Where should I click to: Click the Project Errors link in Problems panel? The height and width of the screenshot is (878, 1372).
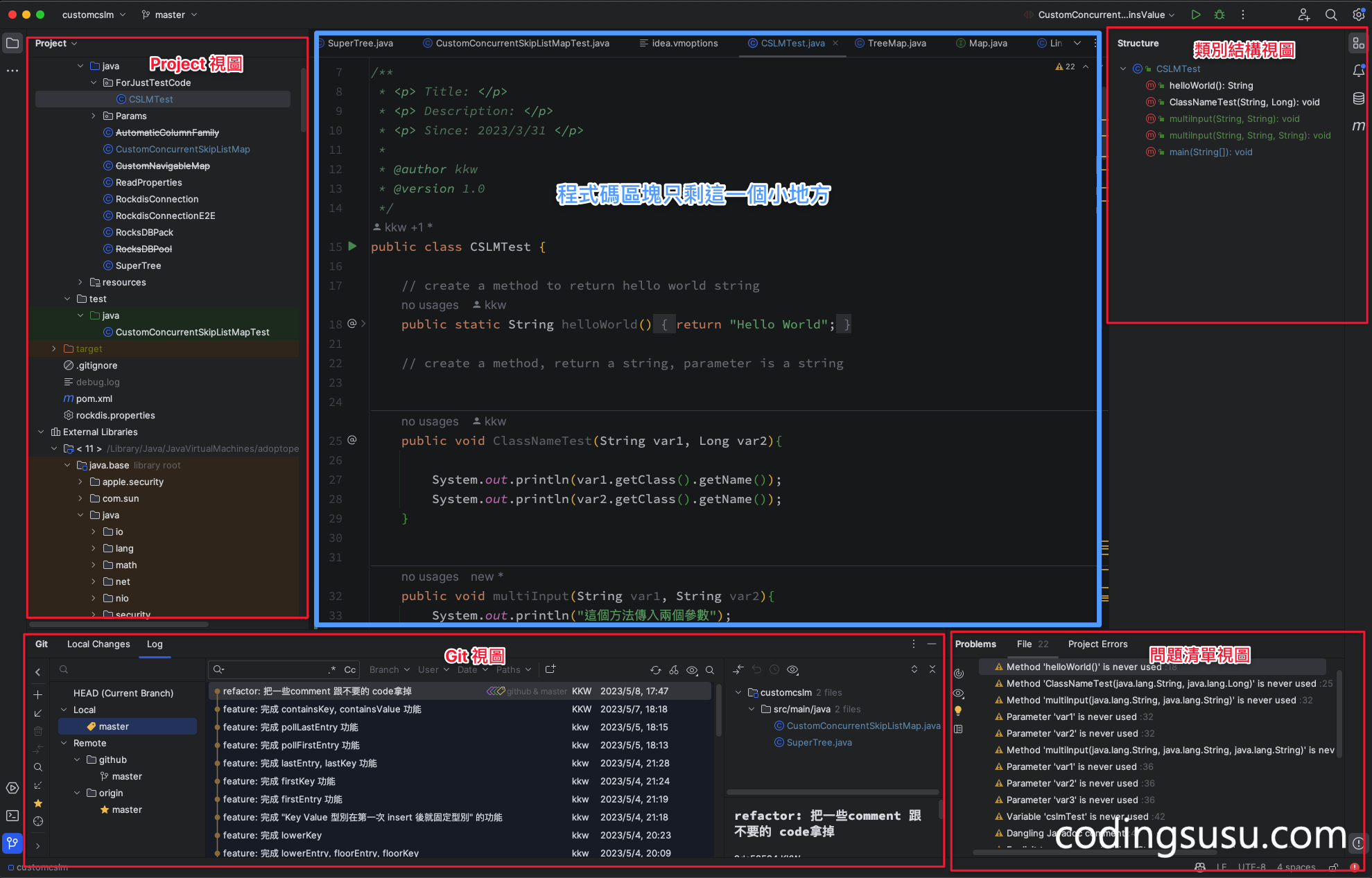1097,644
